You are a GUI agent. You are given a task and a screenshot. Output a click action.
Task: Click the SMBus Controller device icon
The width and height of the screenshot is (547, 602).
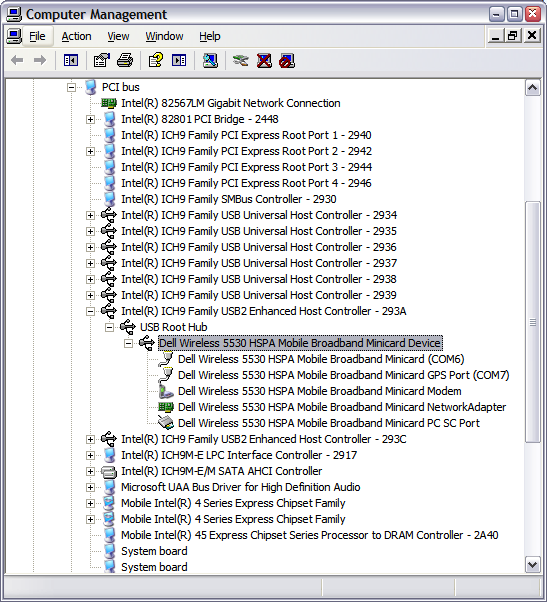[x=110, y=199]
